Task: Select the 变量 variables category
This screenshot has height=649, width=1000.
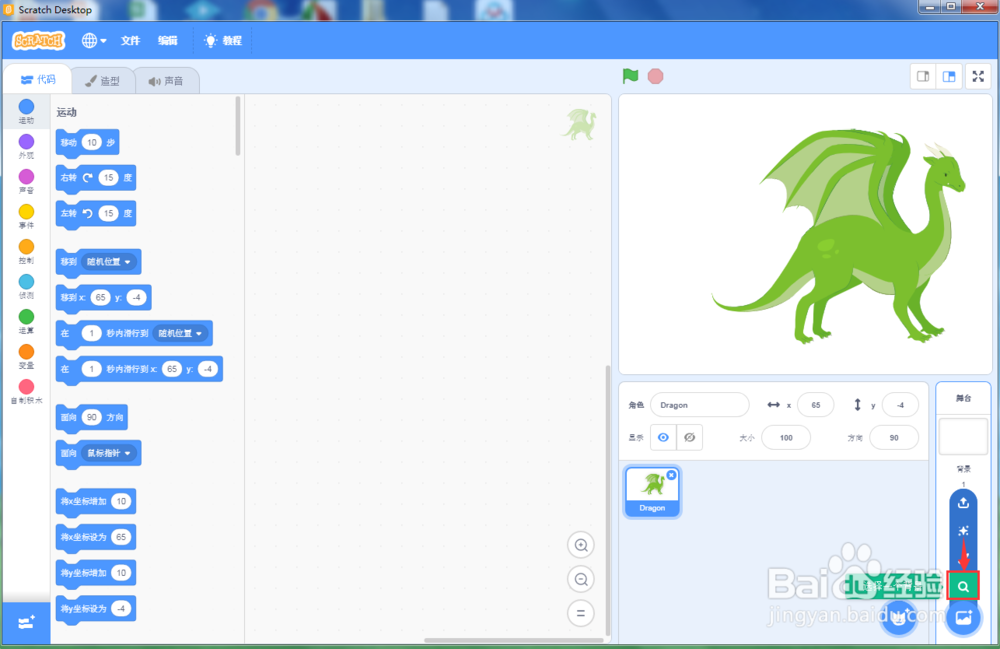Action: click(26, 356)
